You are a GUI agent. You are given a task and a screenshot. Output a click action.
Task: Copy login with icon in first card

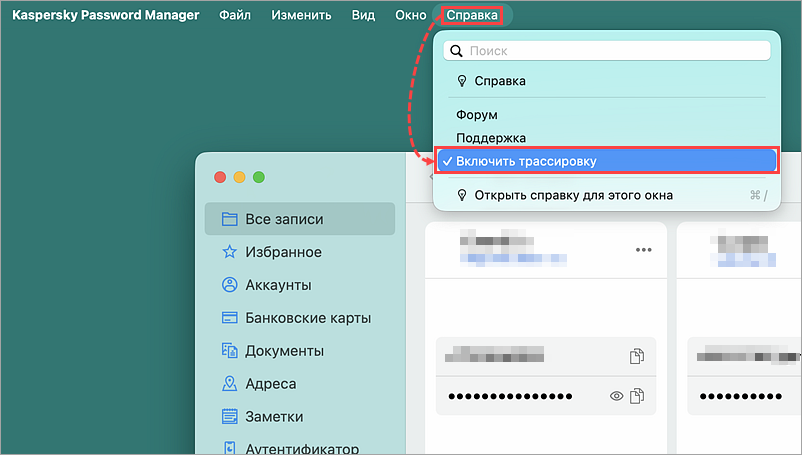tap(637, 356)
